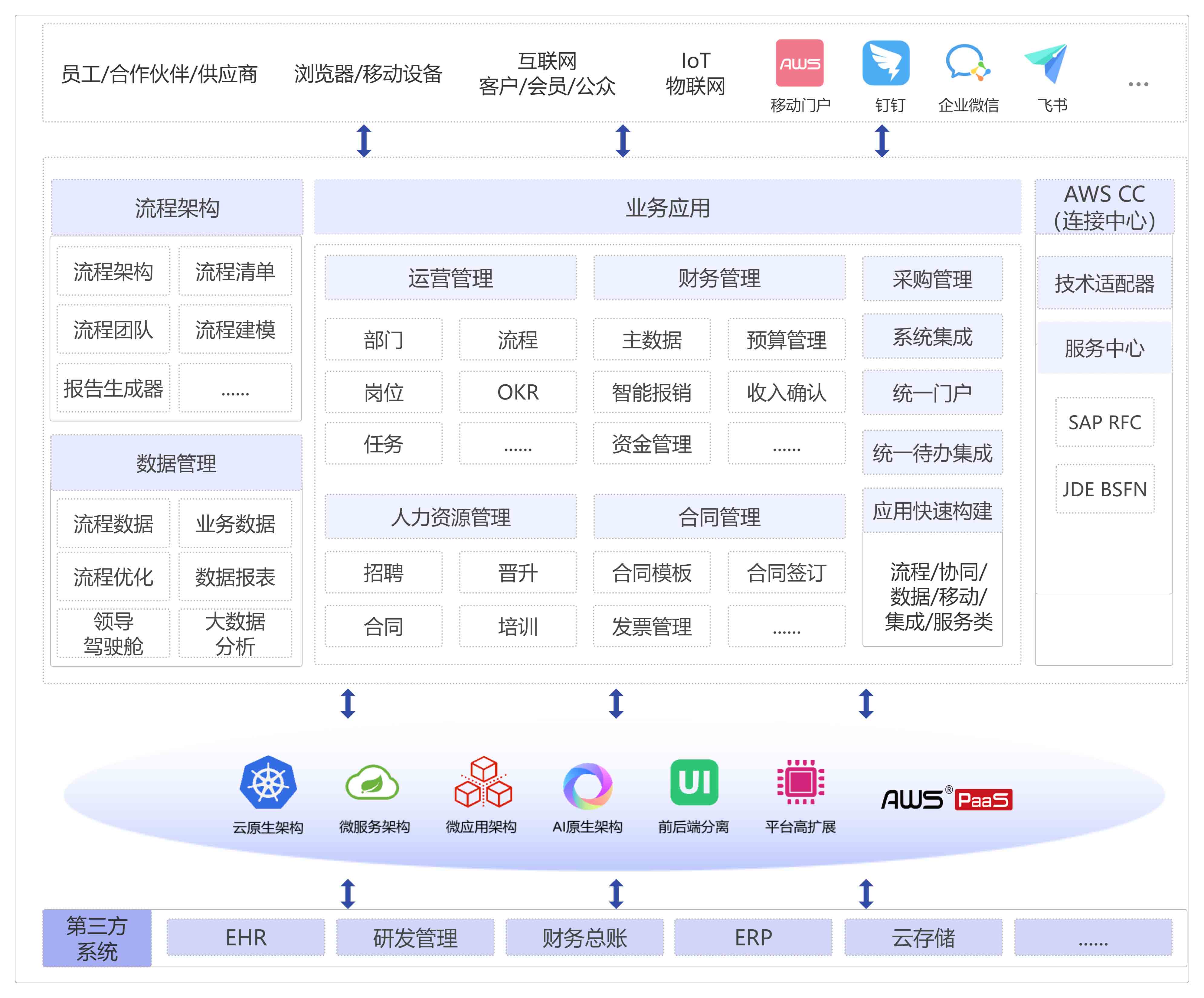The width and height of the screenshot is (1204, 998).
Task: Click the microservice architecture cloud leaf icon
Action: (372, 783)
